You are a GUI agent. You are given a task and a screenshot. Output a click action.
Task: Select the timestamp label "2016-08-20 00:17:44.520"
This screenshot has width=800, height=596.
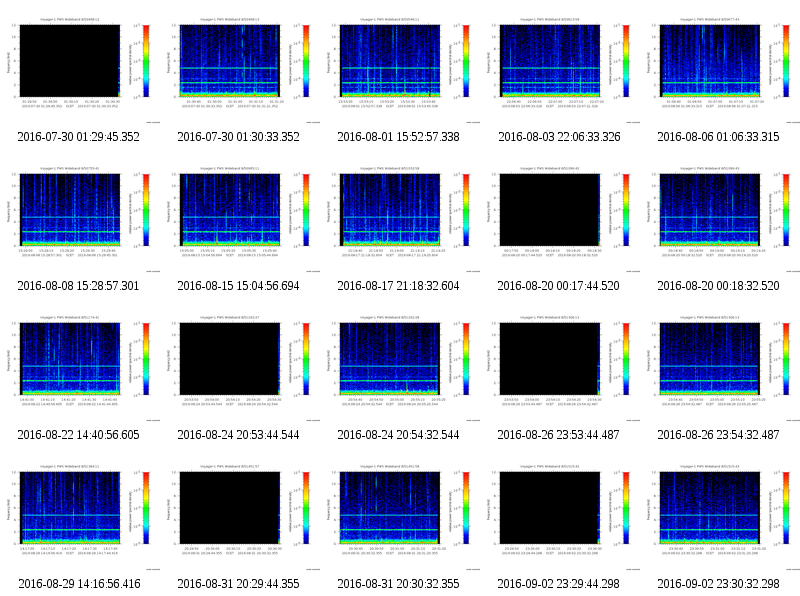click(559, 286)
